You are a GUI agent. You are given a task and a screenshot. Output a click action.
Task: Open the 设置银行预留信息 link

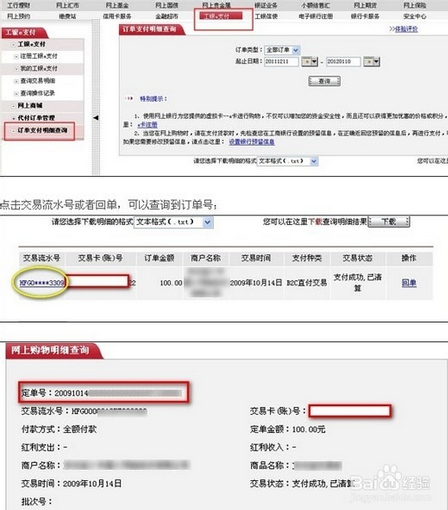[252, 142]
